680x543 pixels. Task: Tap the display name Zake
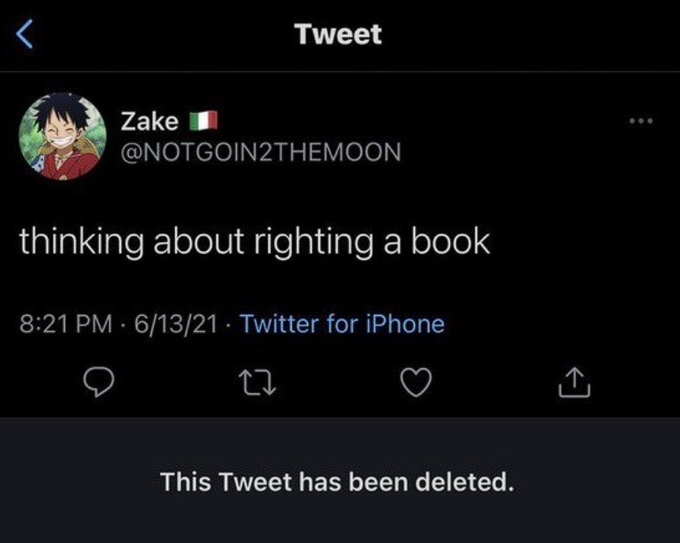coord(150,122)
